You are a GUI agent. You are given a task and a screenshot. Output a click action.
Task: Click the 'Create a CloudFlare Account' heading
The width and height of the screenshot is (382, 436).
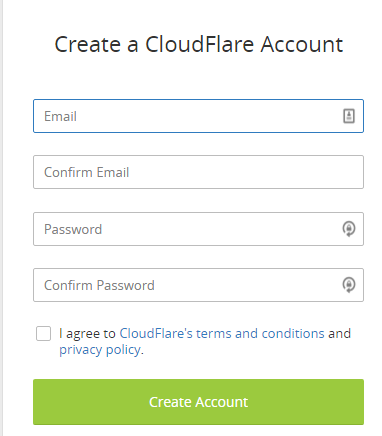(199, 44)
